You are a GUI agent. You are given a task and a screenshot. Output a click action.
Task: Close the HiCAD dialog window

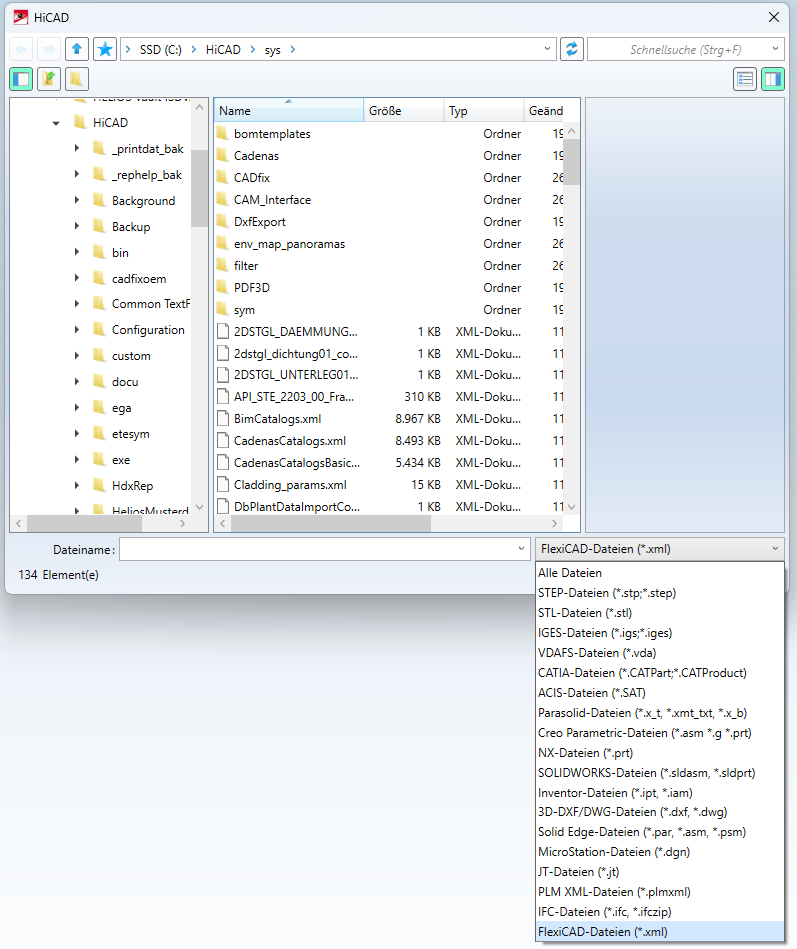click(x=774, y=17)
